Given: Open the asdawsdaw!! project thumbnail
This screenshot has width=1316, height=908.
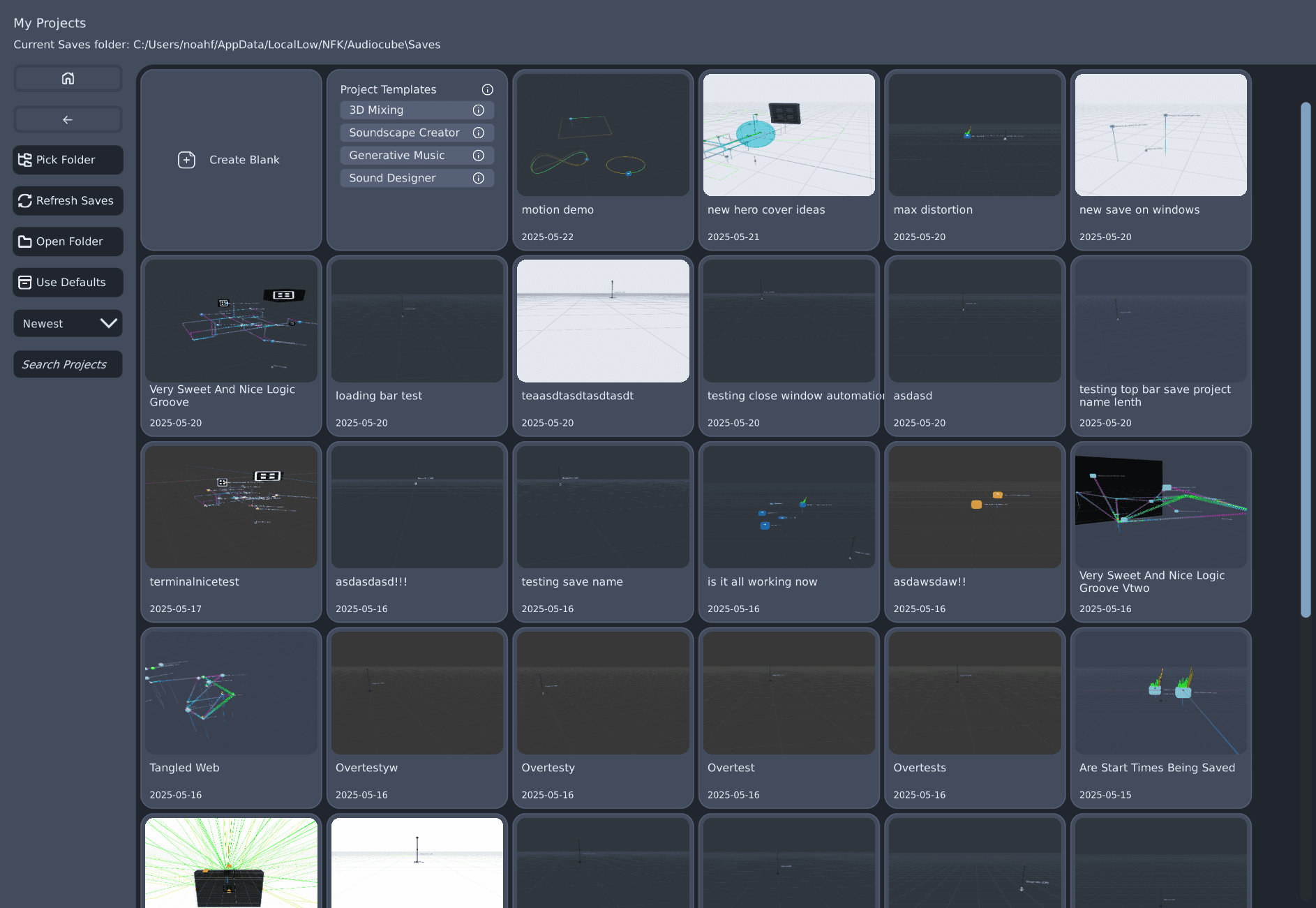Looking at the screenshot, I should coord(975,507).
